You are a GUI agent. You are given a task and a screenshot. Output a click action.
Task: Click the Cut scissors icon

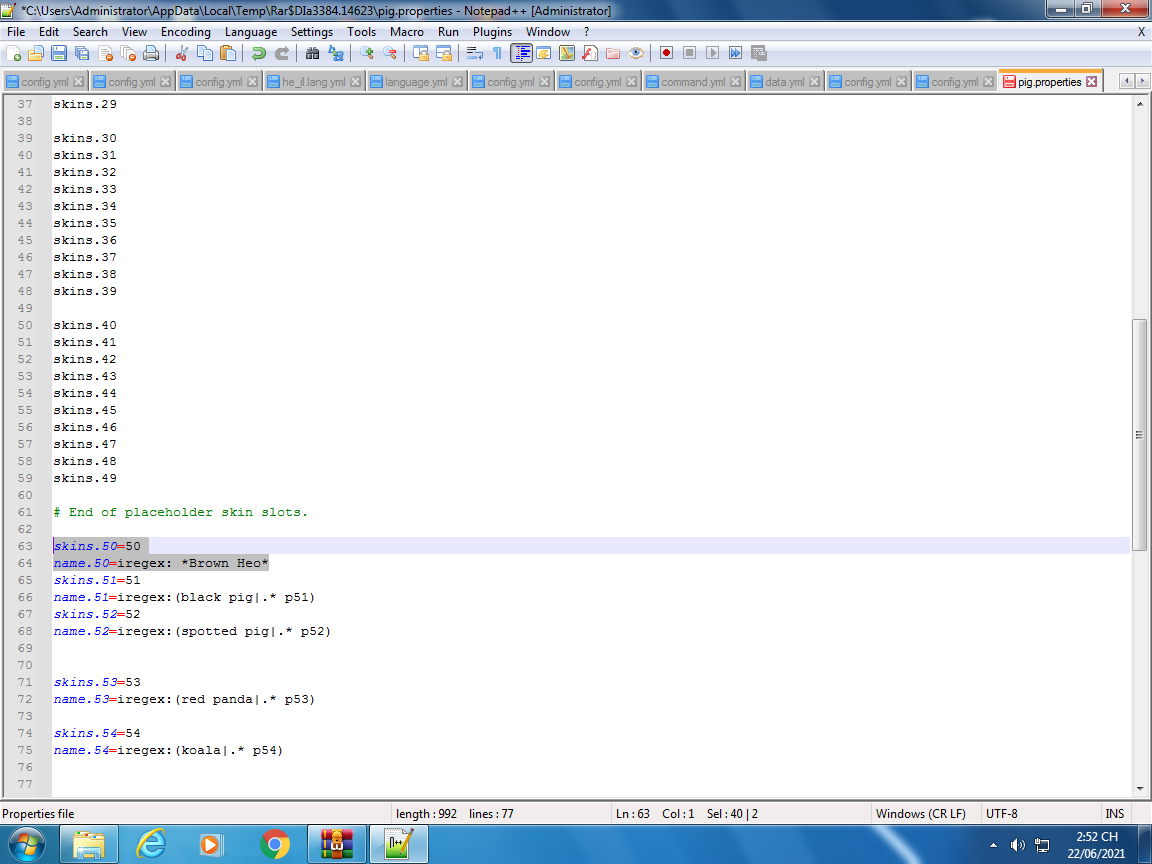(181, 53)
